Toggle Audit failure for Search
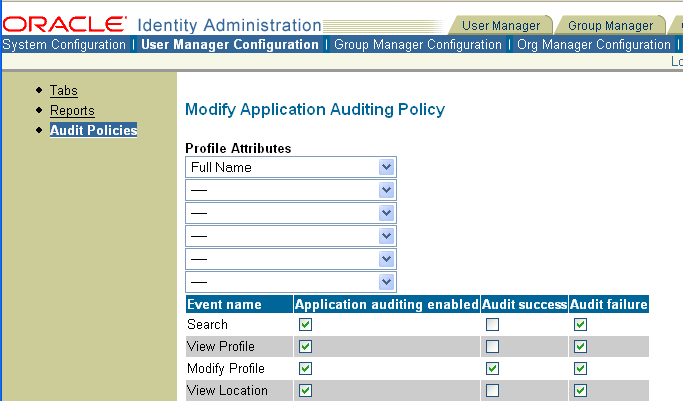 [580, 324]
